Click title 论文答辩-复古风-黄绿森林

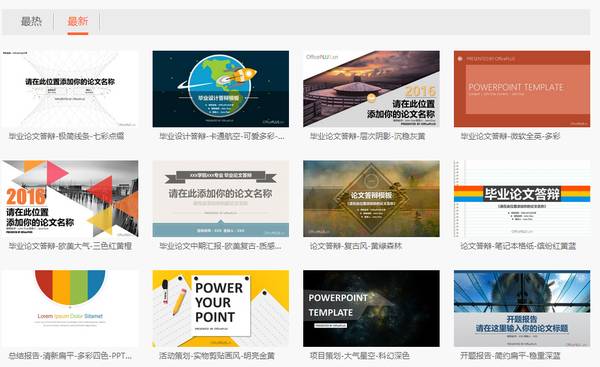(356, 246)
